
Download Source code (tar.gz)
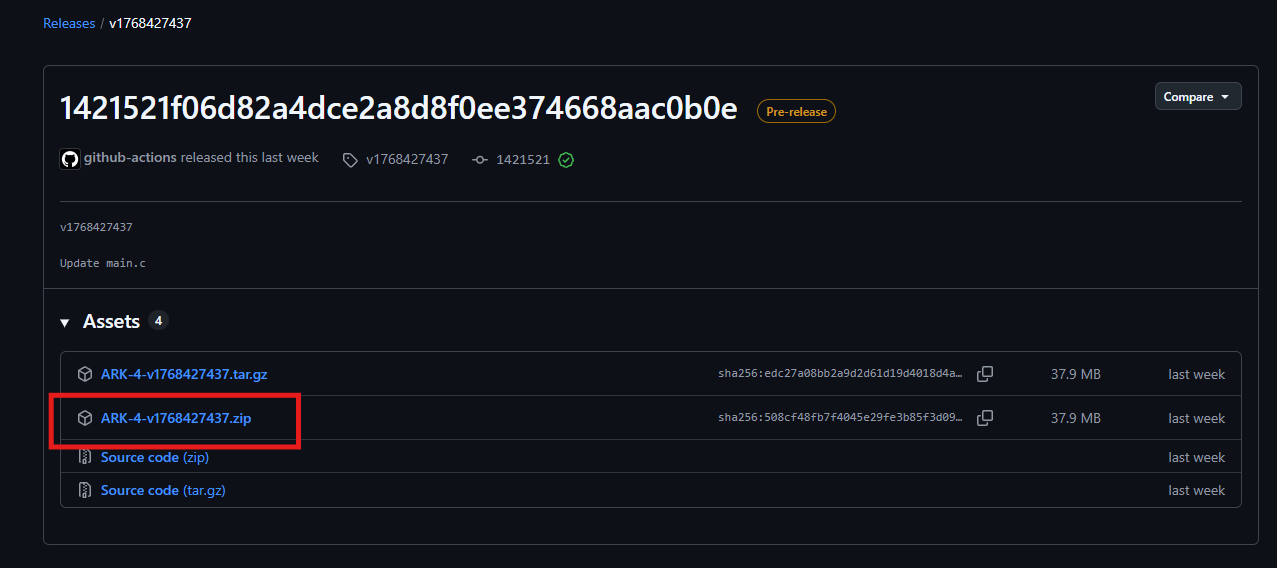pos(163,490)
